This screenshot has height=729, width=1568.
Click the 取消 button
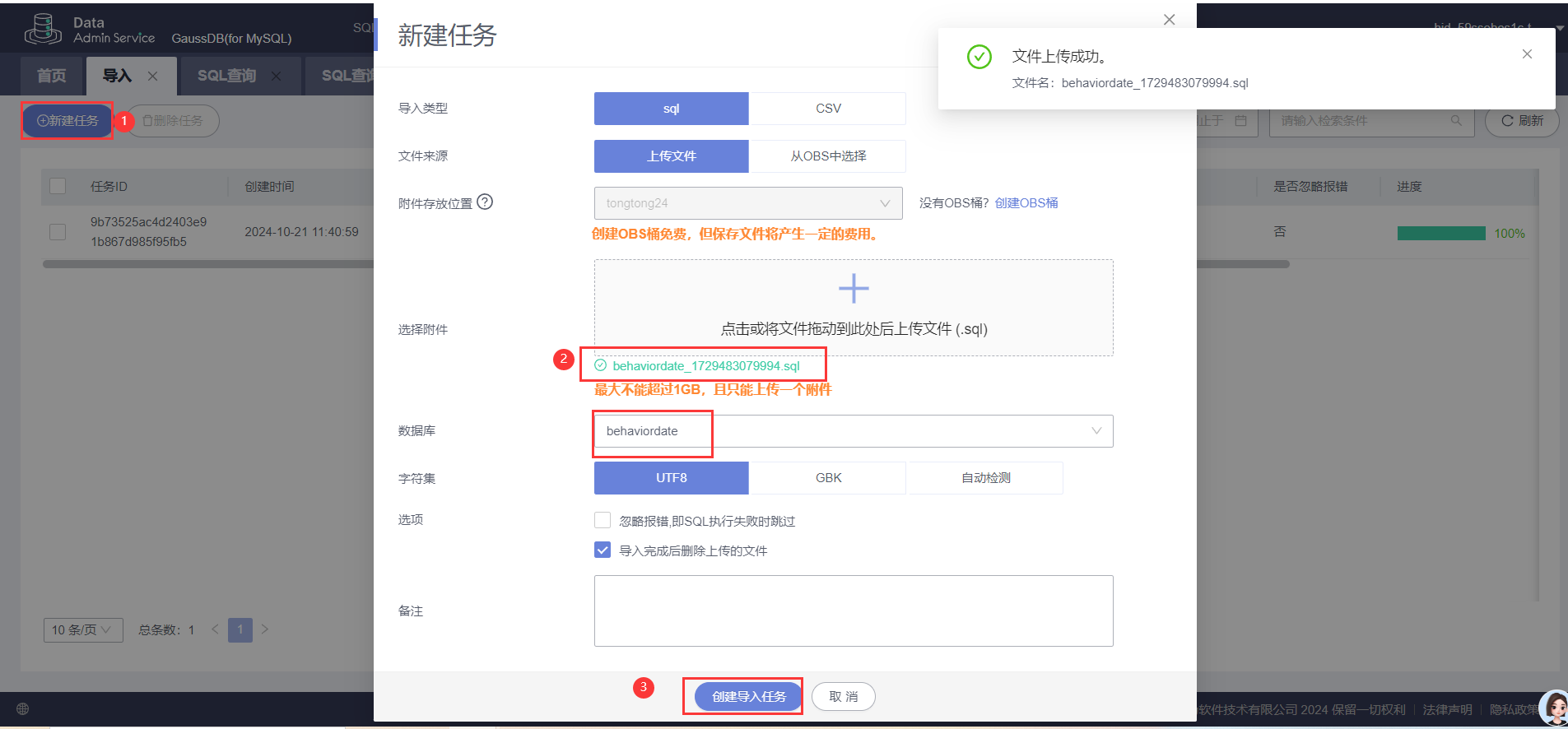point(844,697)
